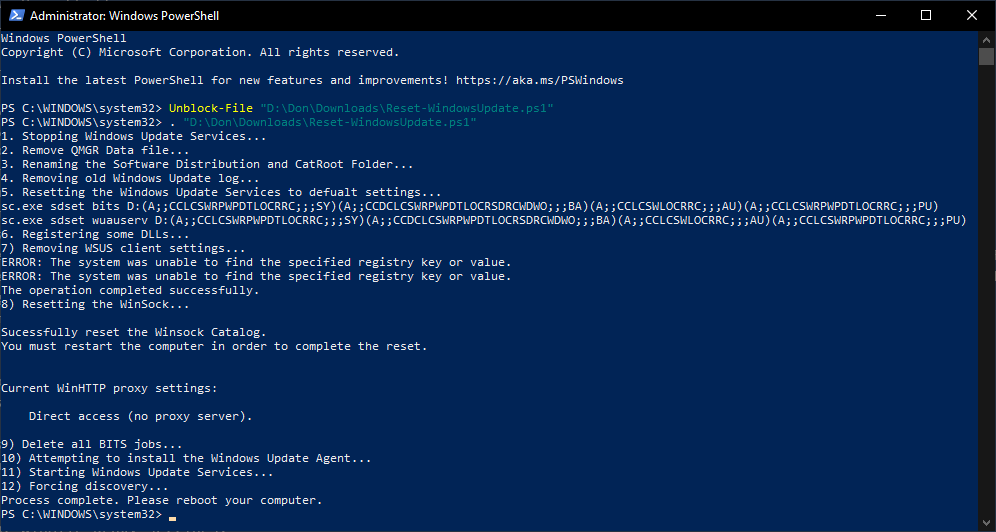Click the 'Sucessfully reset the Winsock Catalog' line
This screenshot has width=996, height=532.
tap(133, 332)
